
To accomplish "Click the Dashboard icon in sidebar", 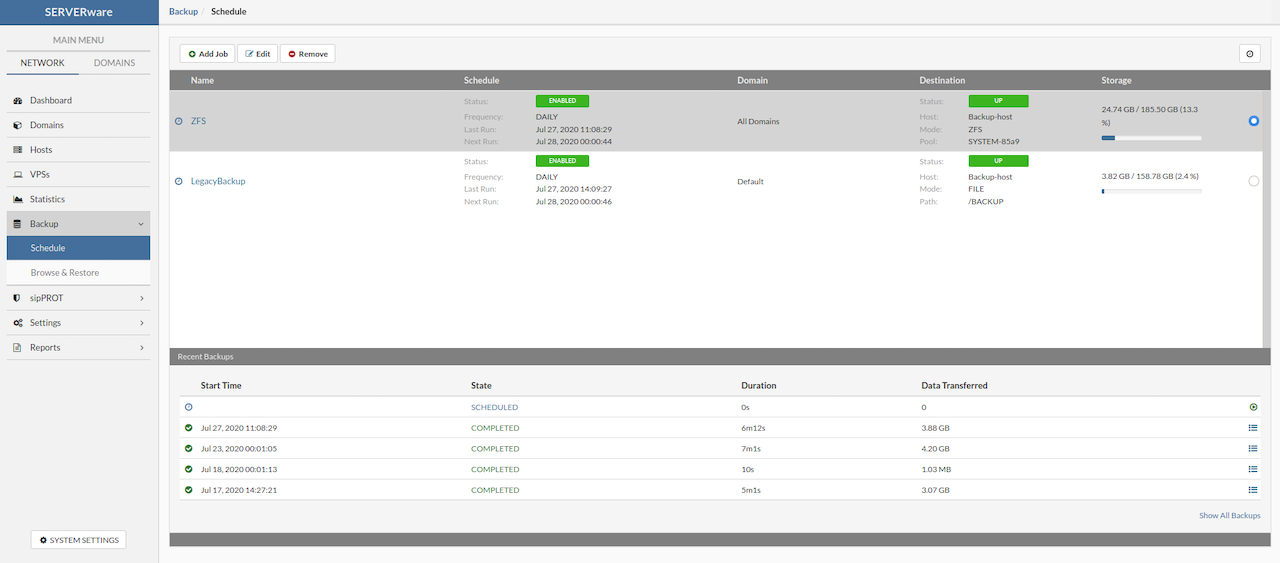I will point(18,101).
